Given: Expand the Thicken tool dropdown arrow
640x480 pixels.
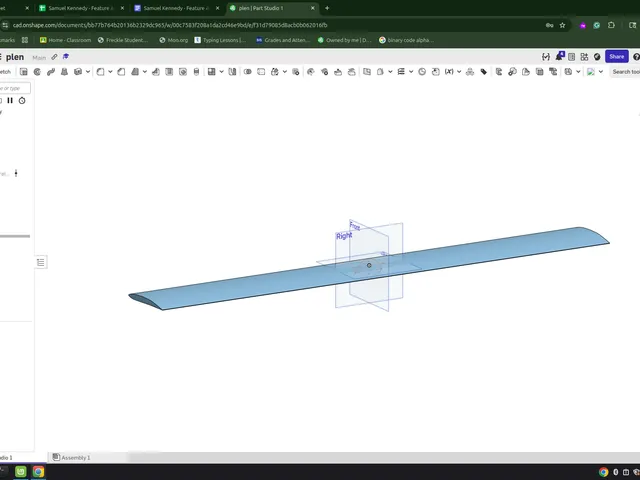Looking at the screenshot, I should coord(88,72).
